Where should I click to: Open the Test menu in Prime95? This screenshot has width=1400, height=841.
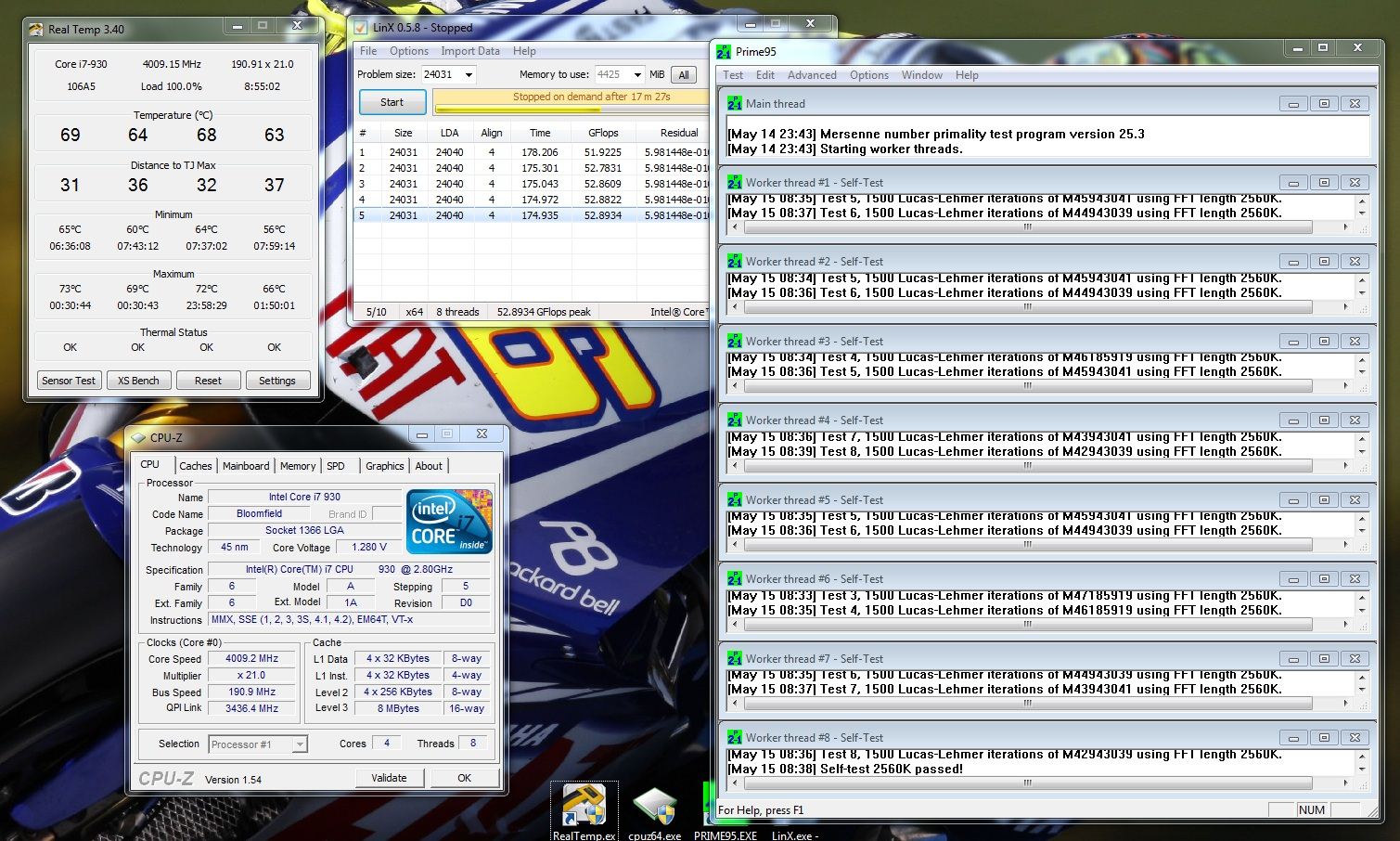[733, 75]
